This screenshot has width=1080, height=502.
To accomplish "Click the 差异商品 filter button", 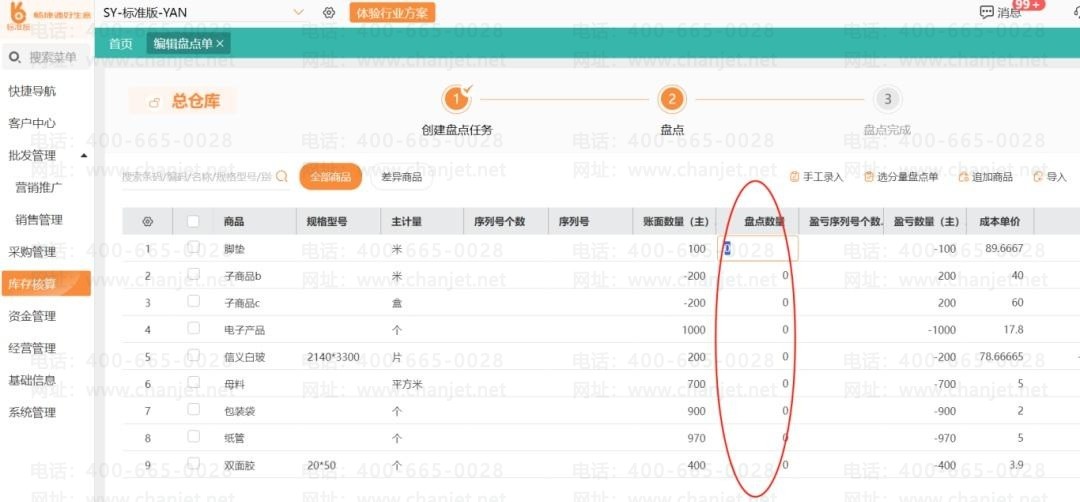I will 402,177.
